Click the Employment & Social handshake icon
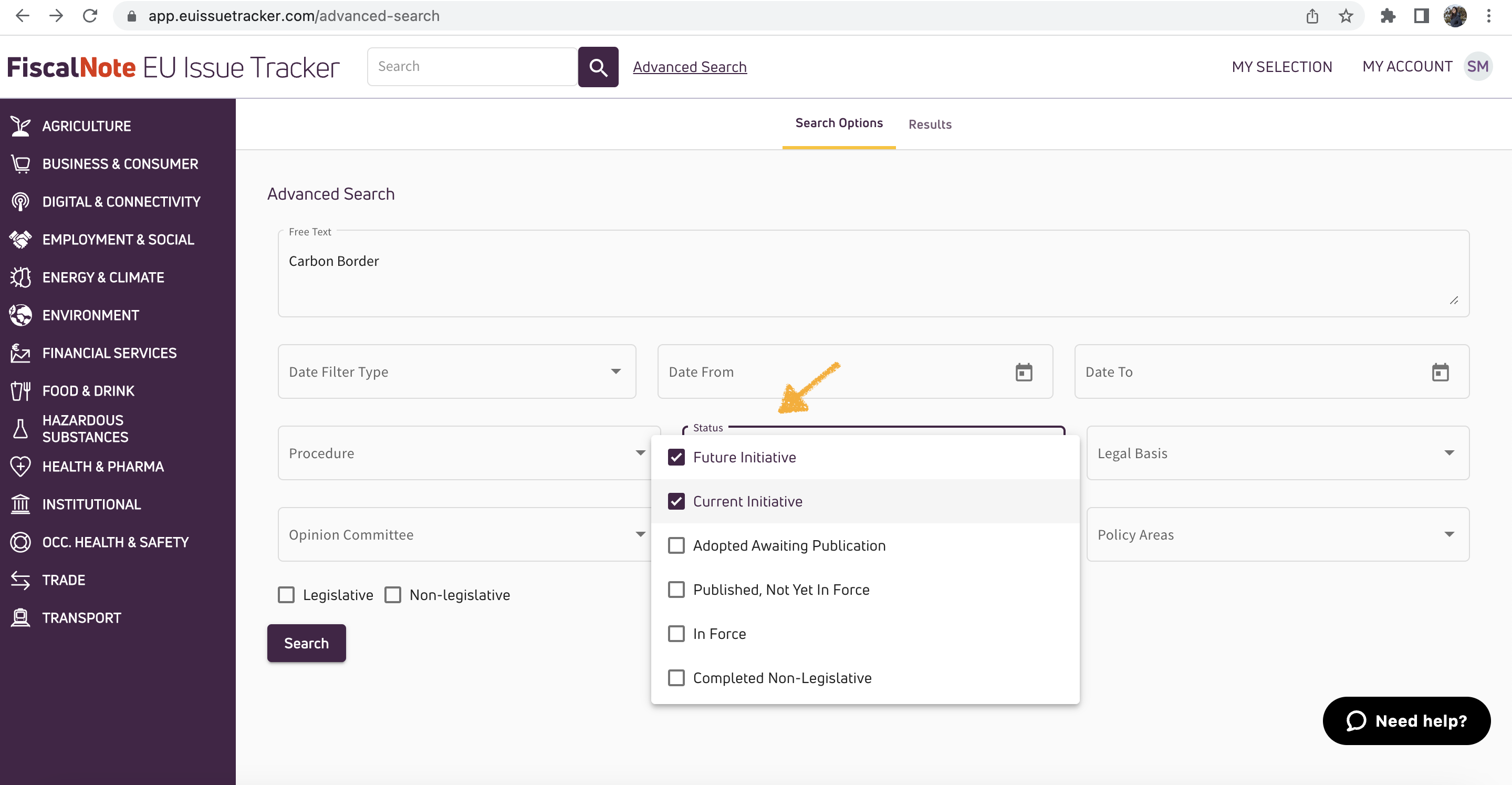1512x785 pixels. [20, 240]
